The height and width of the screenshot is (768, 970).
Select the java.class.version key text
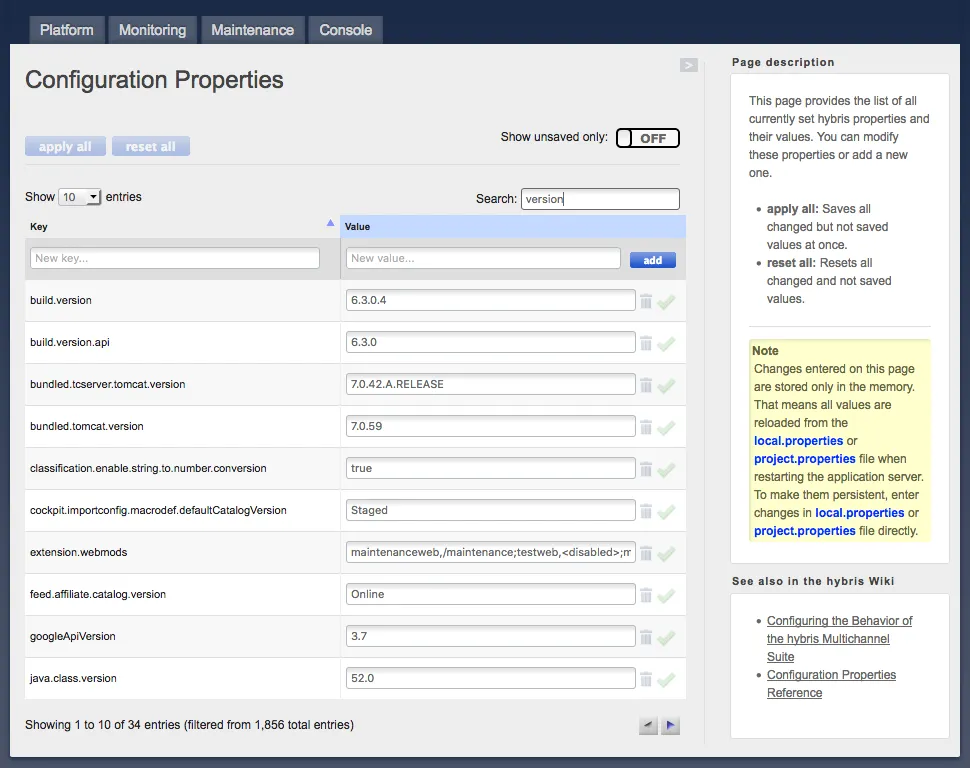(x=73, y=678)
